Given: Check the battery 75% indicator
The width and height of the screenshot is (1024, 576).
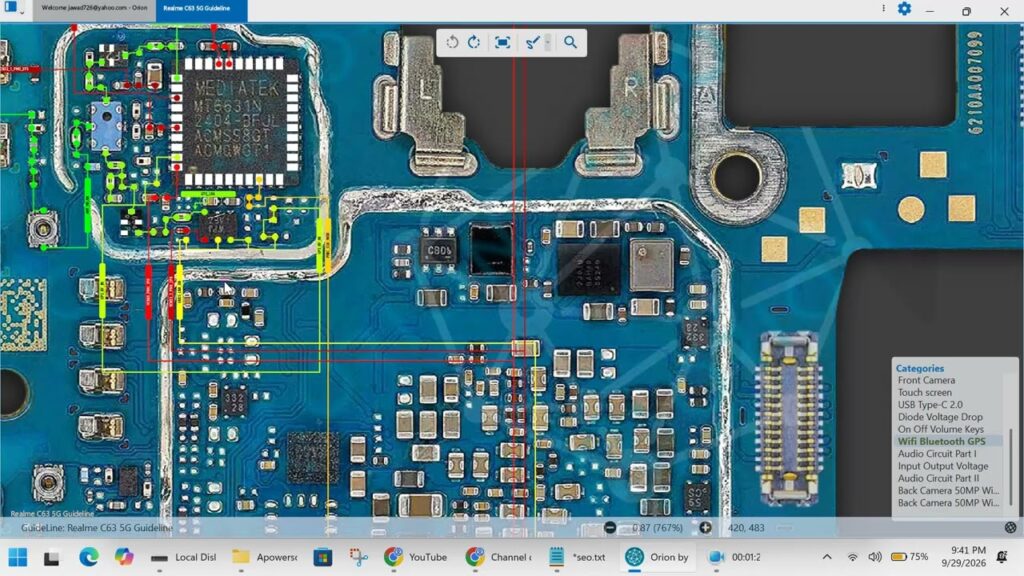Looking at the screenshot, I should click(x=909, y=557).
